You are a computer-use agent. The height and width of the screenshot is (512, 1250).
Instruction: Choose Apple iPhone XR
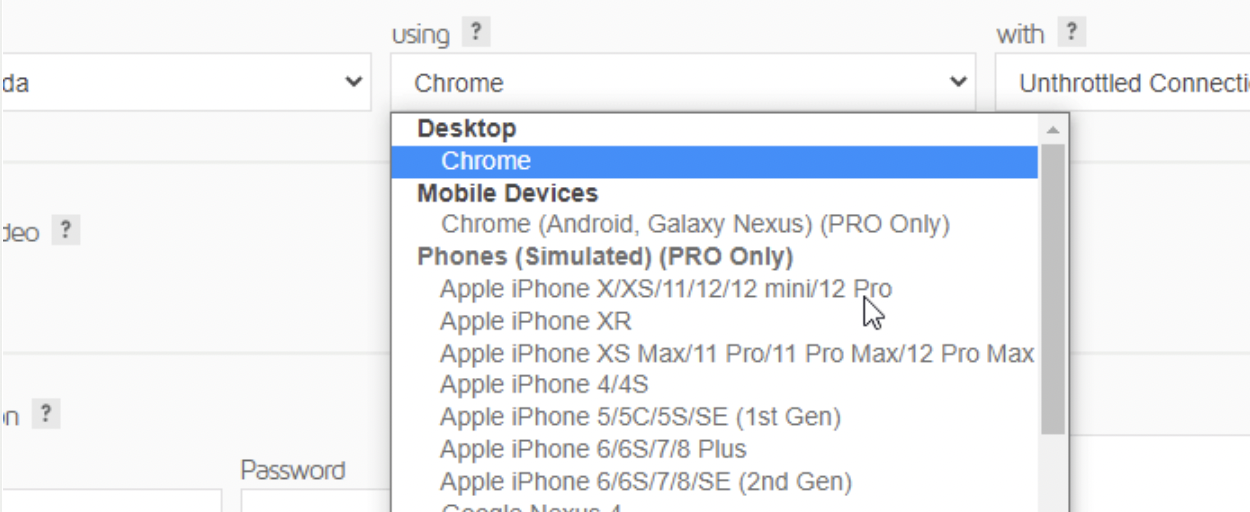click(715, 321)
